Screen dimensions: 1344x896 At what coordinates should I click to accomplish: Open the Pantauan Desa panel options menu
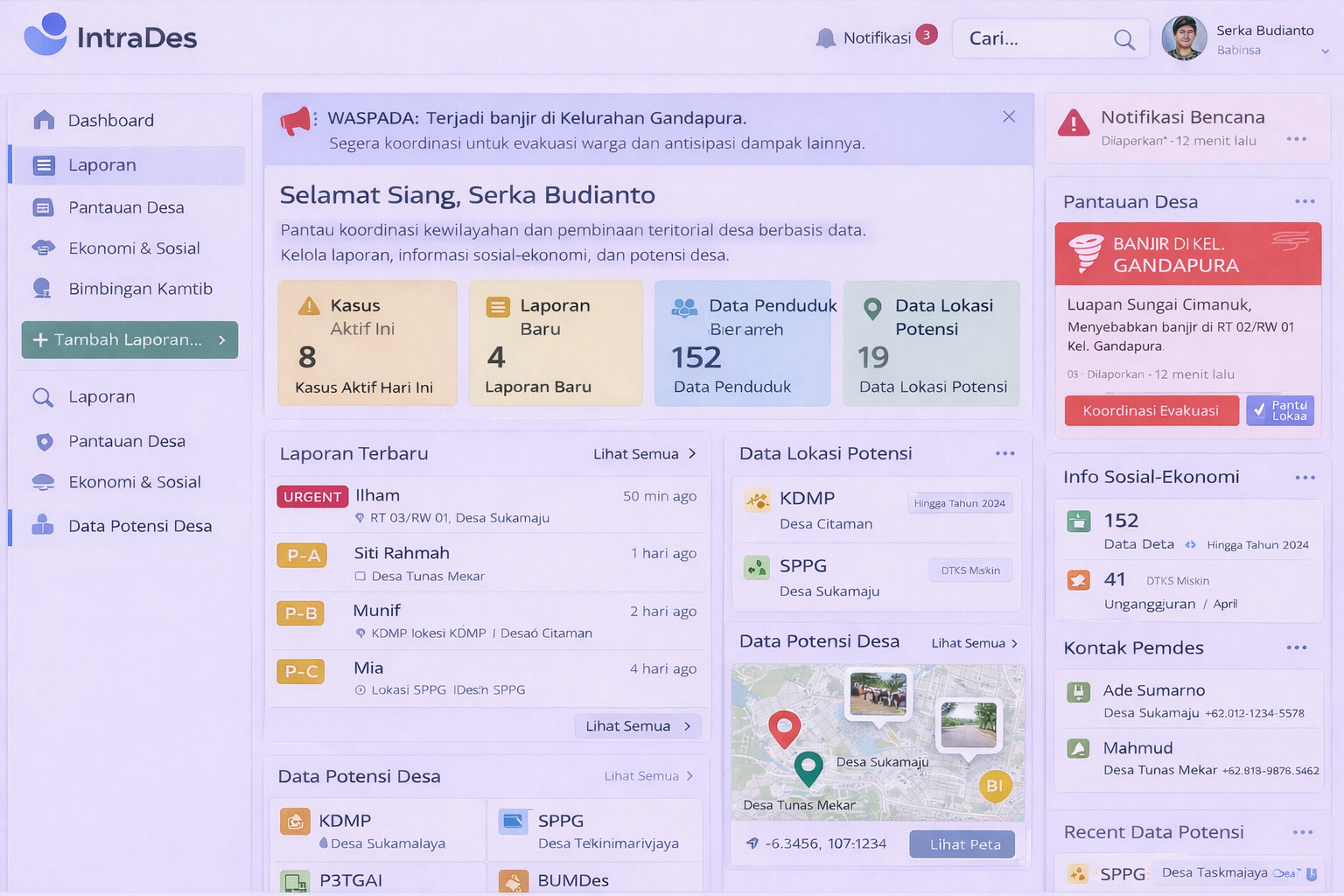tap(1305, 202)
